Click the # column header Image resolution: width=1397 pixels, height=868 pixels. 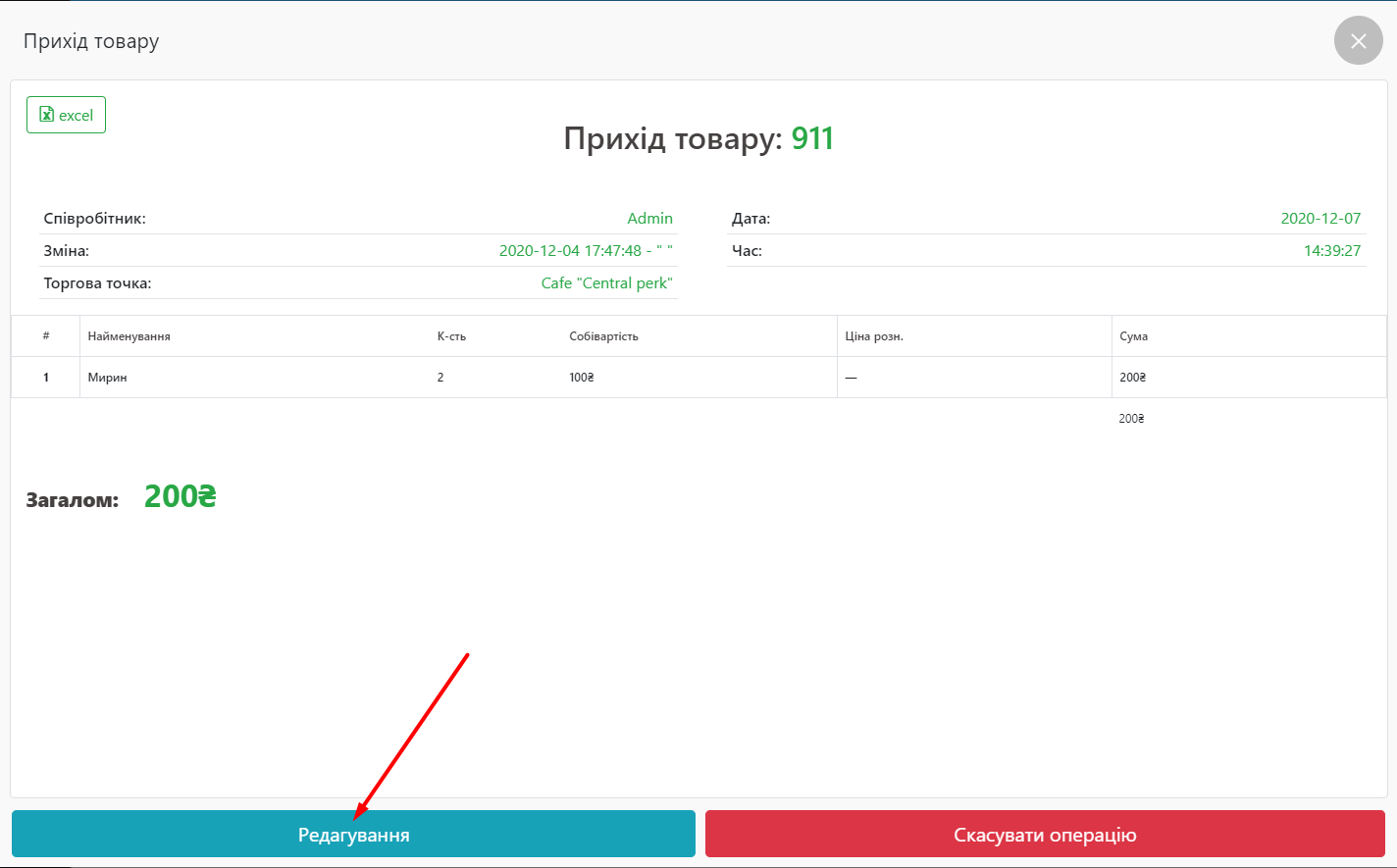point(46,336)
